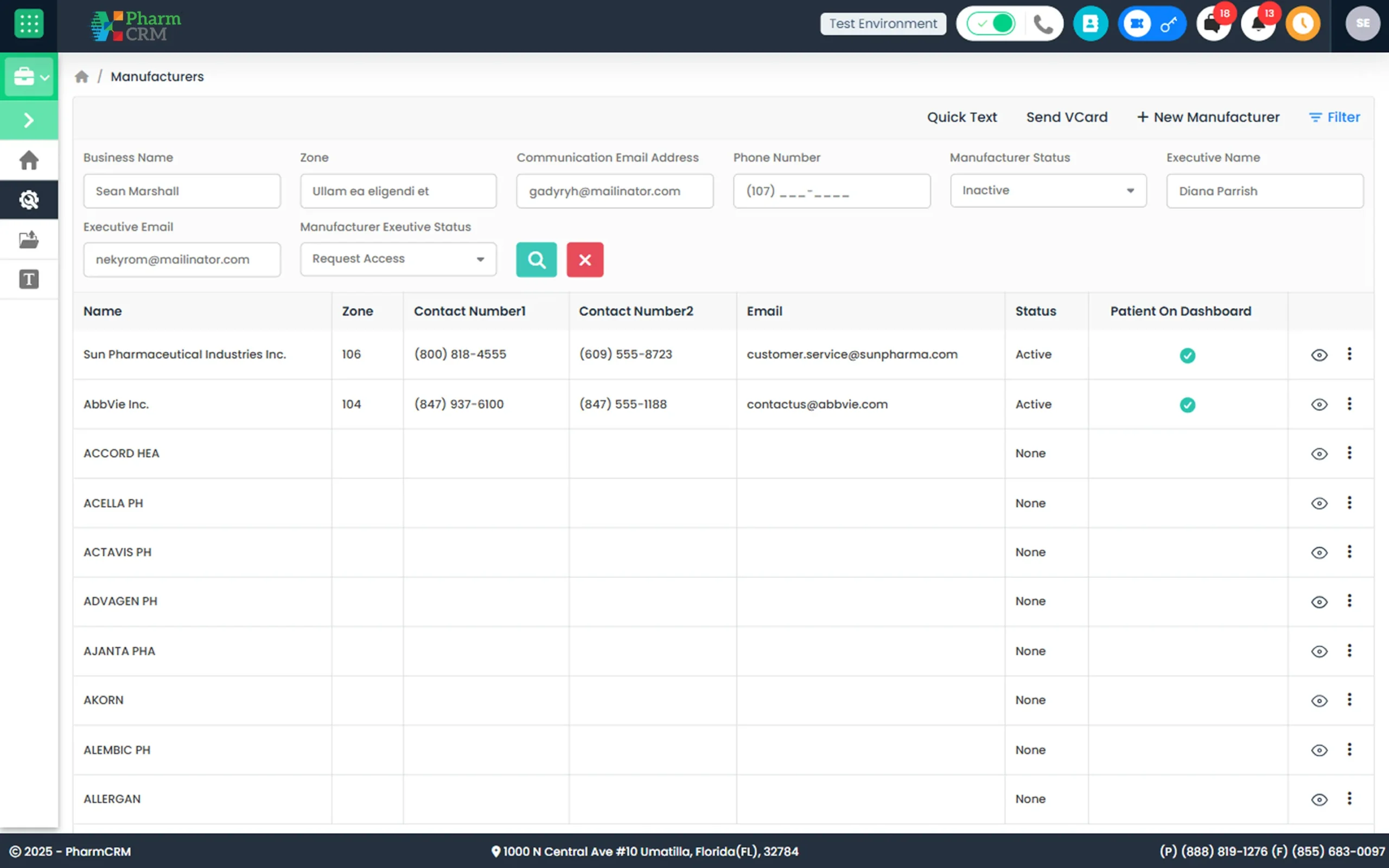Open the sidebar text template icon
1389x868 pixels.
click(29, 279)
